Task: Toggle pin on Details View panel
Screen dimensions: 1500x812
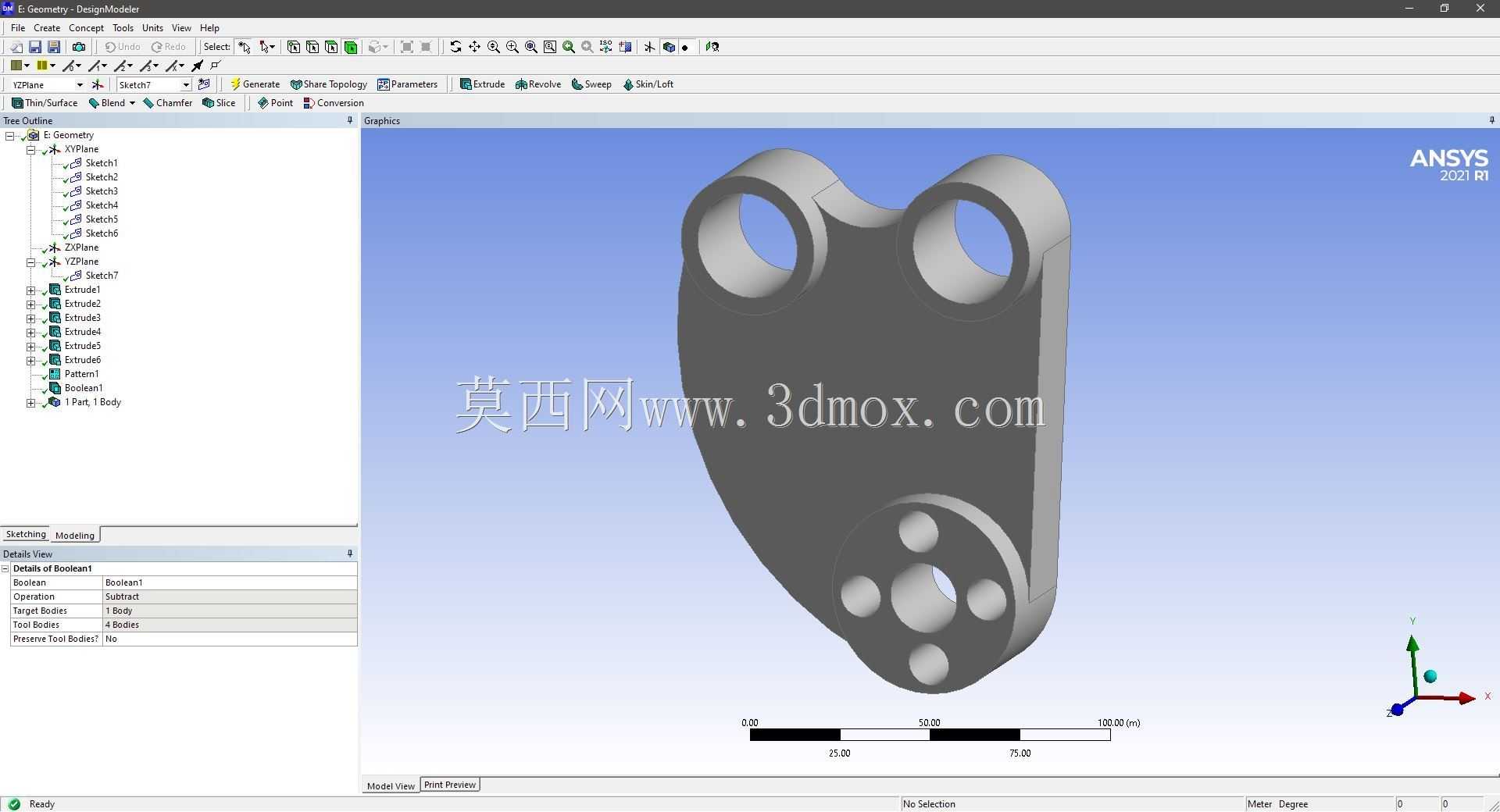Action: pyautogui.click(x=350, y=554)
